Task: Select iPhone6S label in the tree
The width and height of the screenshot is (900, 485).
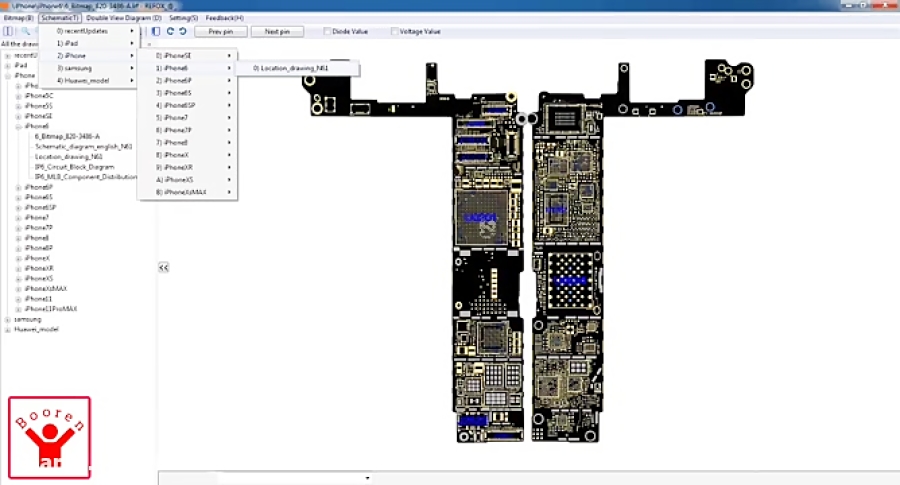Action: [38, 197]
